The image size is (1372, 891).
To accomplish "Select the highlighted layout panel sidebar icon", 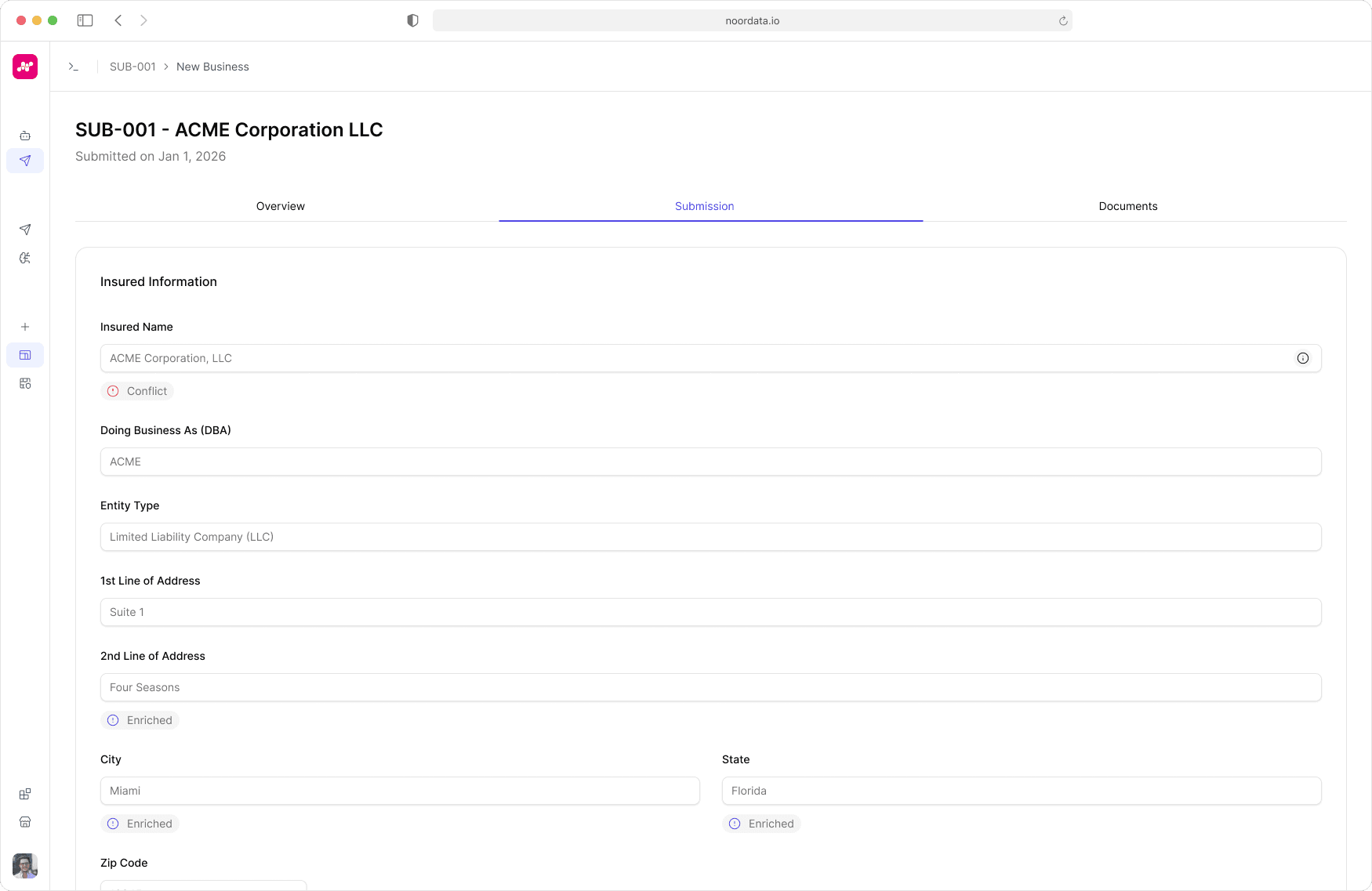I will coord(25,355).
